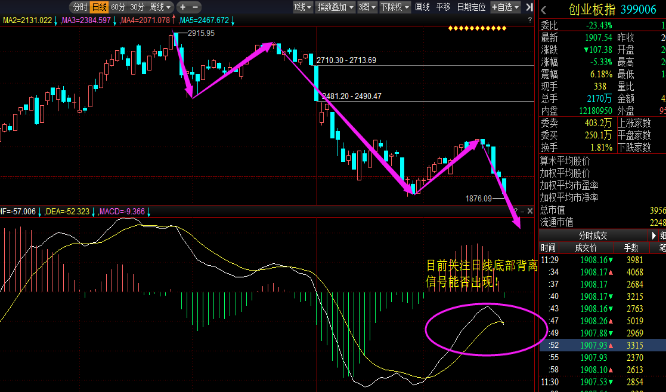Screen dimensions: 666x392
Task: Select the 日线 tab
Action: coord(99,7)
